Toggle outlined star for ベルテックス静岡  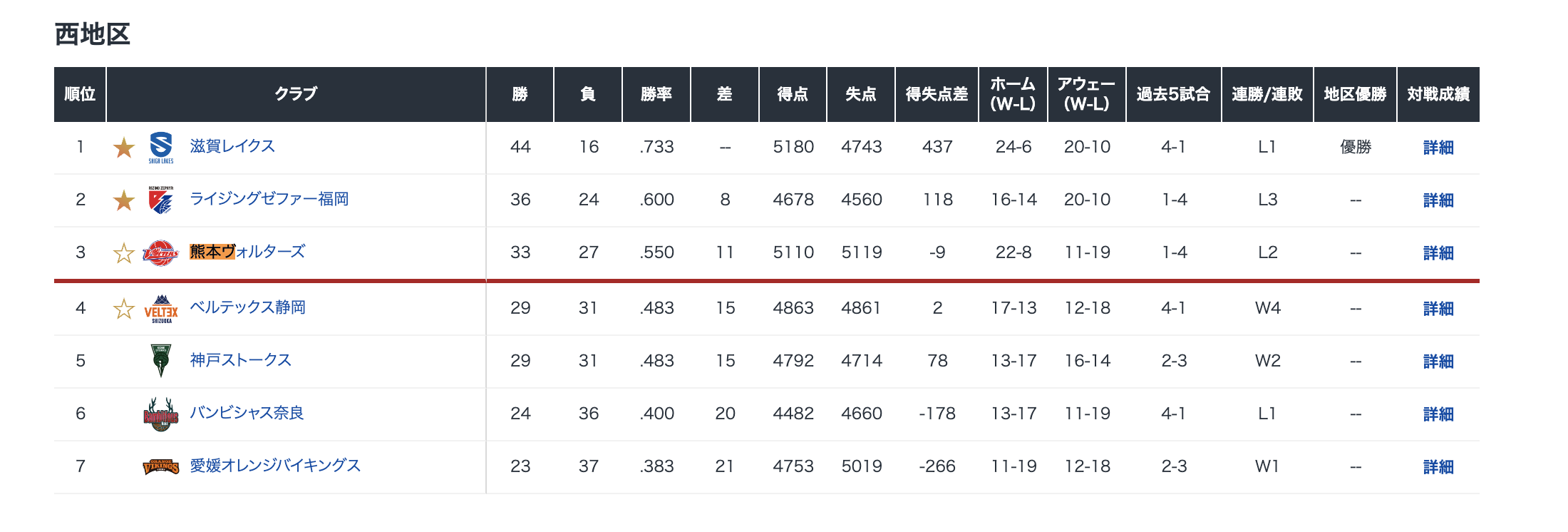(124, 309)
